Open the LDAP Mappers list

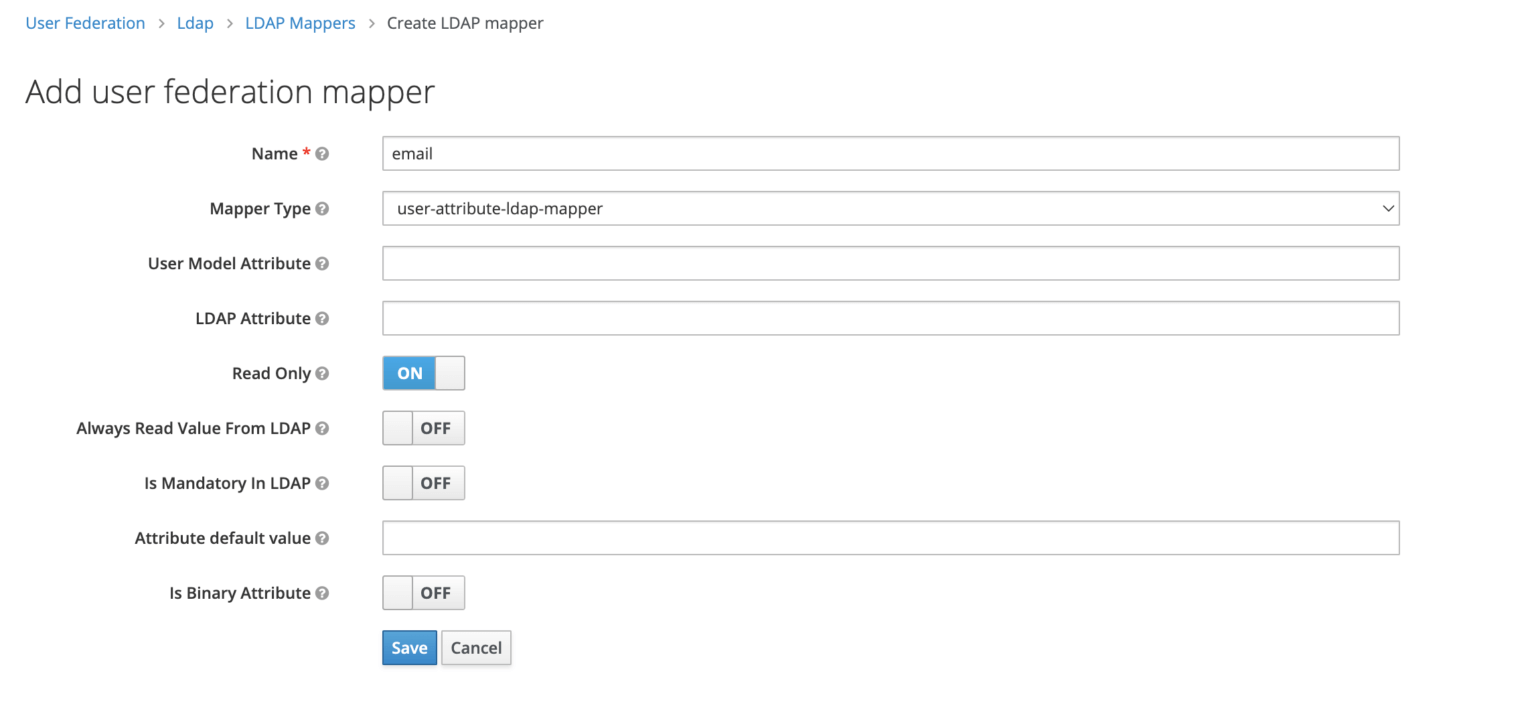300,22
